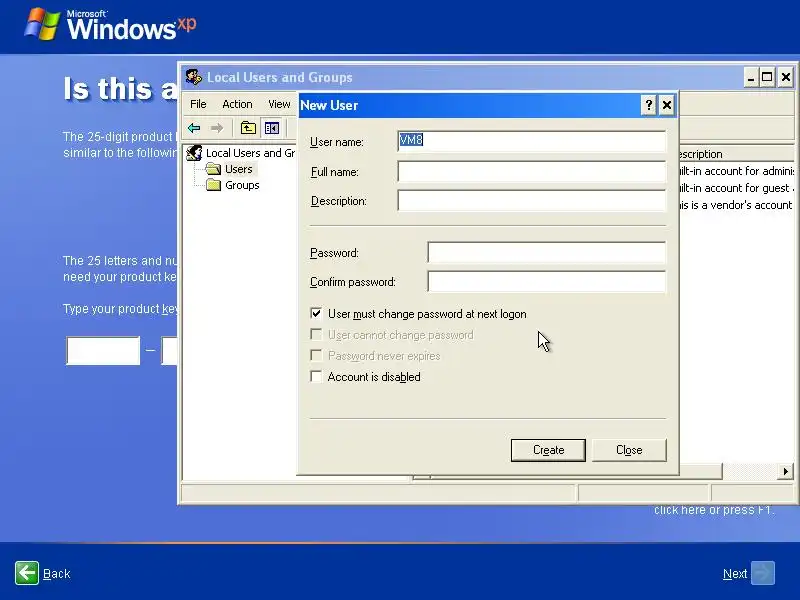Toggle the show/hide console tree icon

tap(271, 128)
